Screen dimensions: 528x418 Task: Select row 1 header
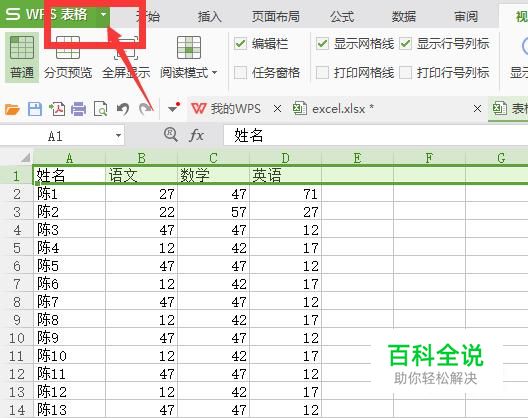coord(16,175)
